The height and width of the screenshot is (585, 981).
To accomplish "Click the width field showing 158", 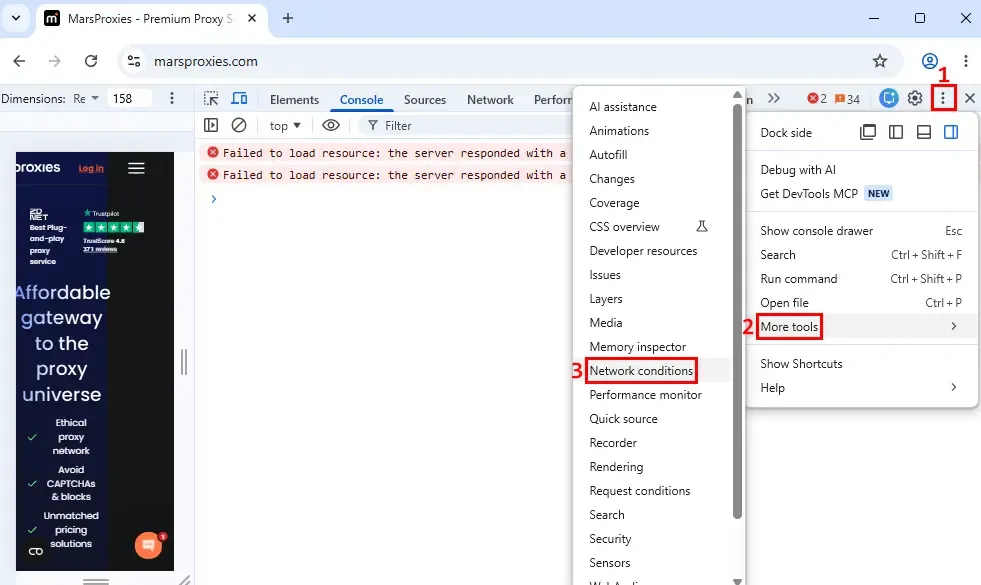I will click(130, 98).
